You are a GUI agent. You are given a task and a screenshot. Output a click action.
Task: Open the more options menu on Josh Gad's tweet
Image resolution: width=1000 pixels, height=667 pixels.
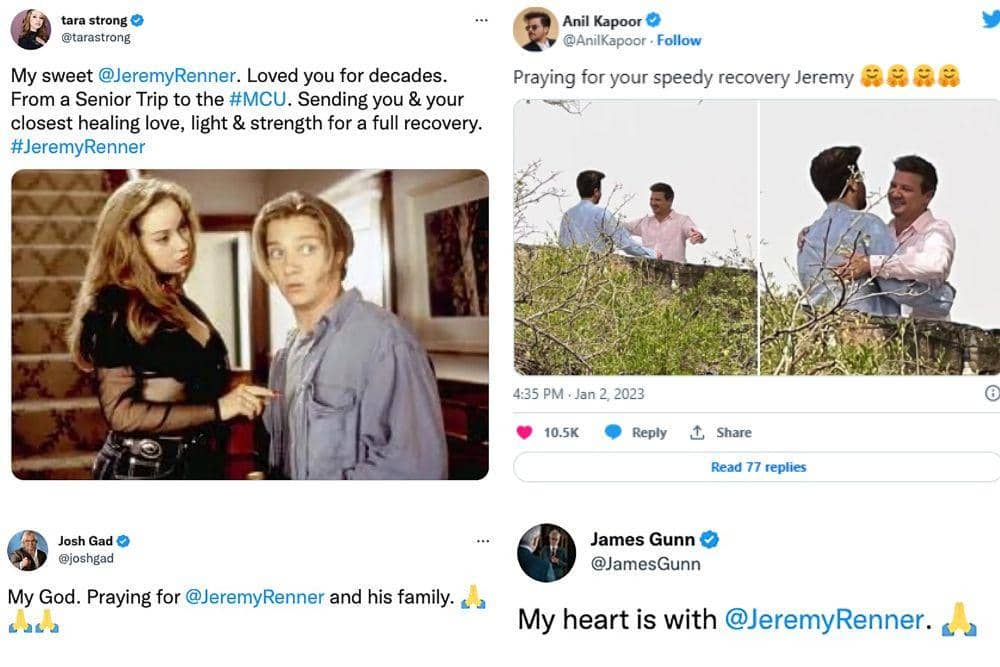coord(482,541)
